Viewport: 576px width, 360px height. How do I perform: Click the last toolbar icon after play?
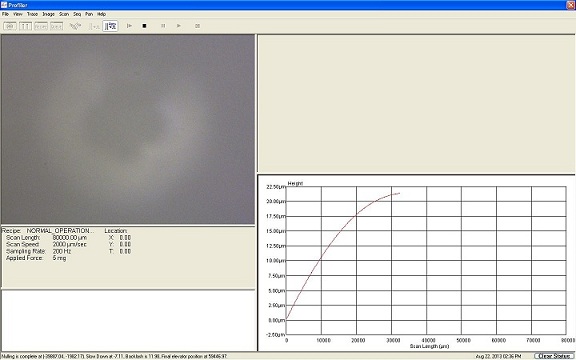pyautogui.click(x=198, y=26)
